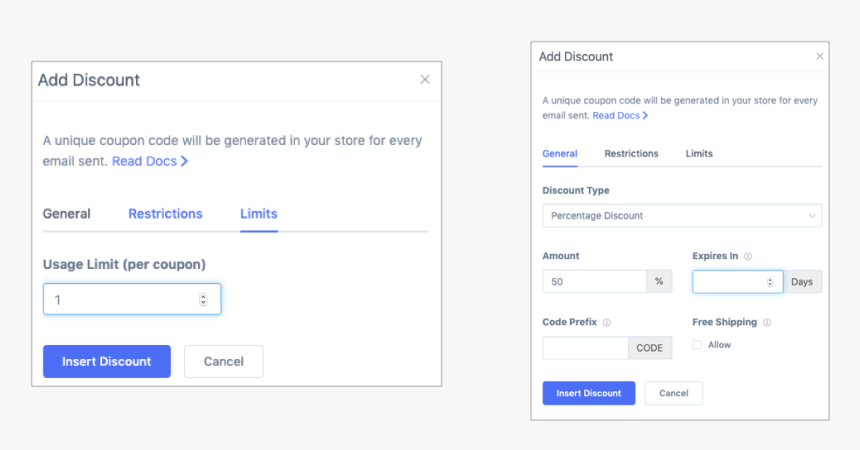Click Insert Discount in left dialog

pyautogui.click(x=106, y=361)
